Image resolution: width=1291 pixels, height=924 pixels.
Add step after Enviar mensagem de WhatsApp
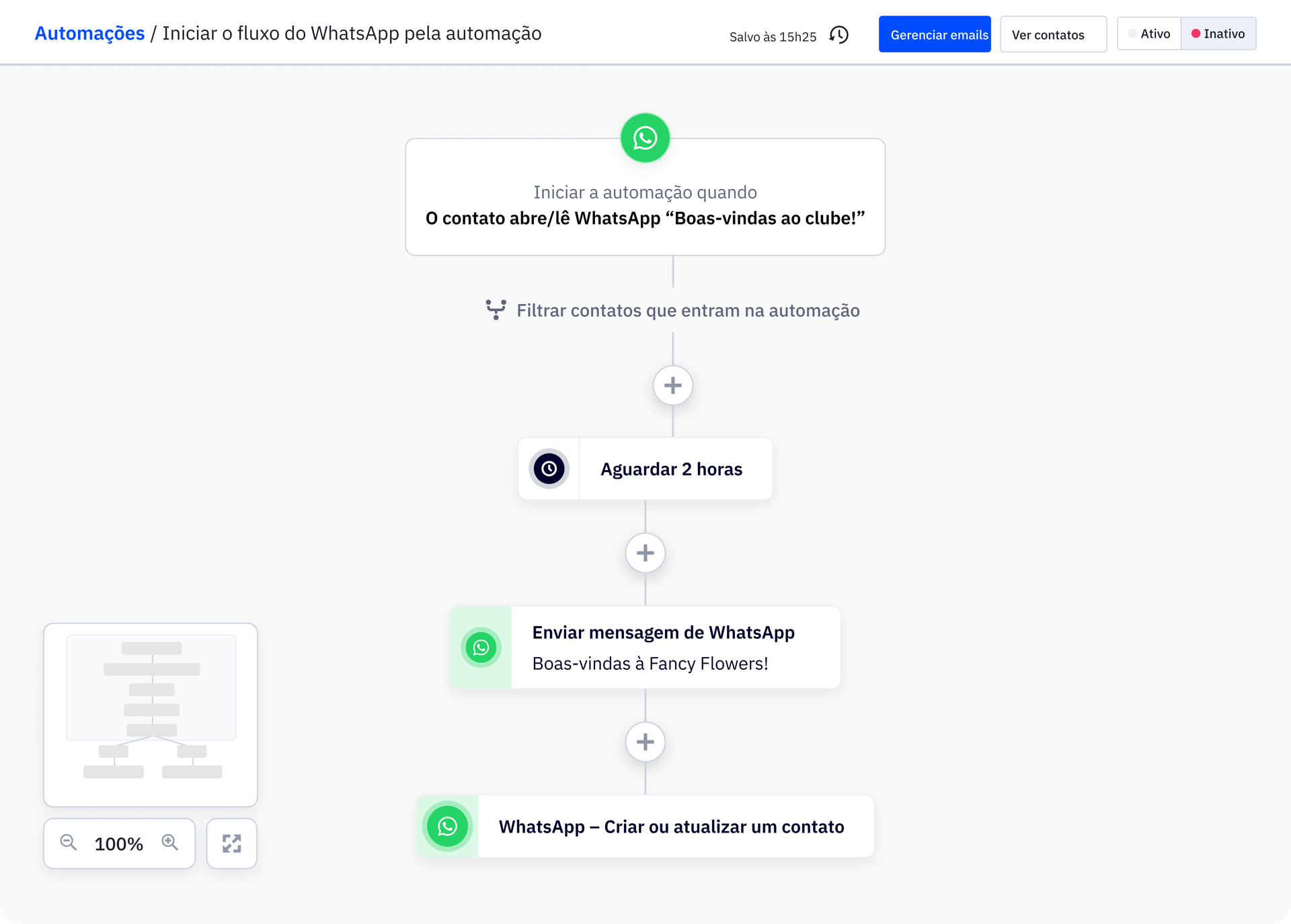click(645, 742)
